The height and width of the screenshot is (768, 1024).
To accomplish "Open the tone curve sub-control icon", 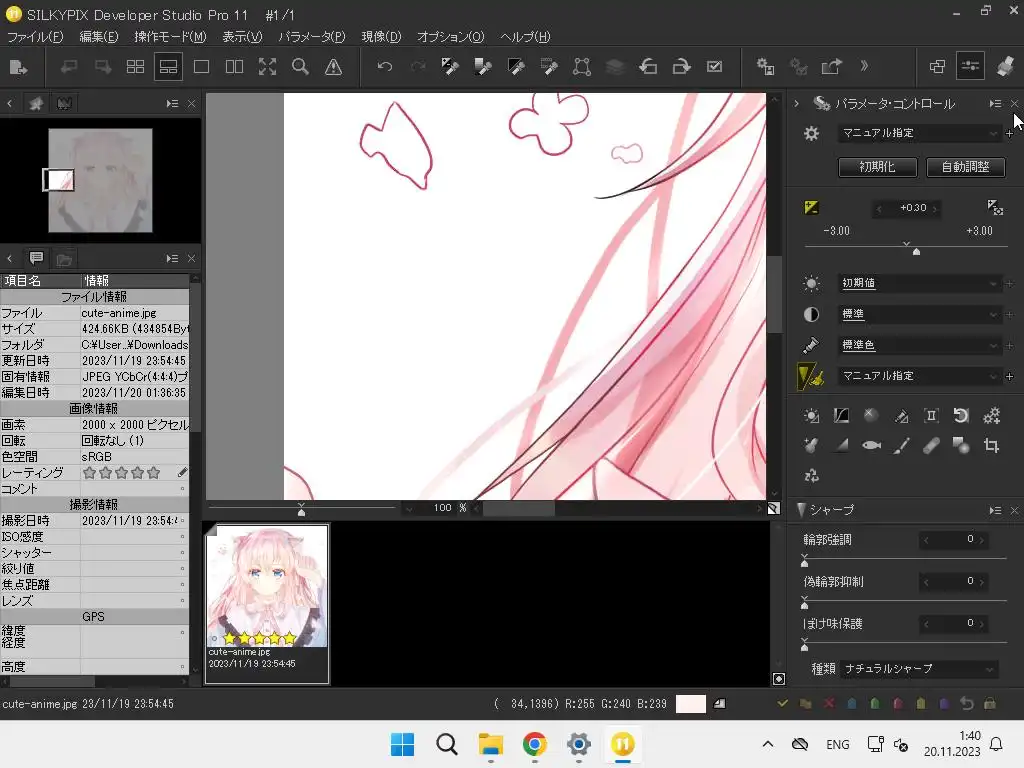I will tap(841, 415).
